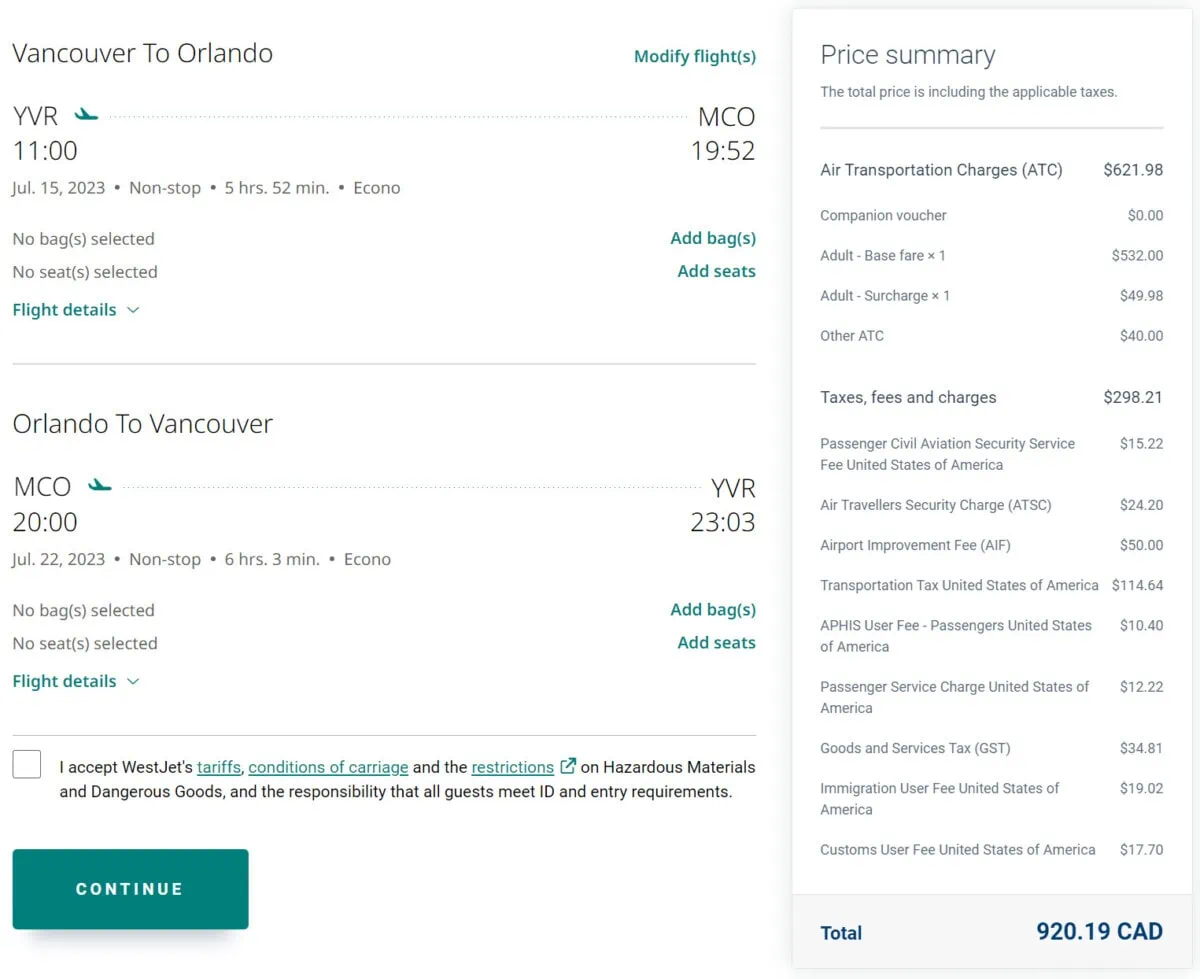Screen dimensions: 1200x979
Task: Click chevron icon next to Vancouver flight details
Action: coord(133,310)
